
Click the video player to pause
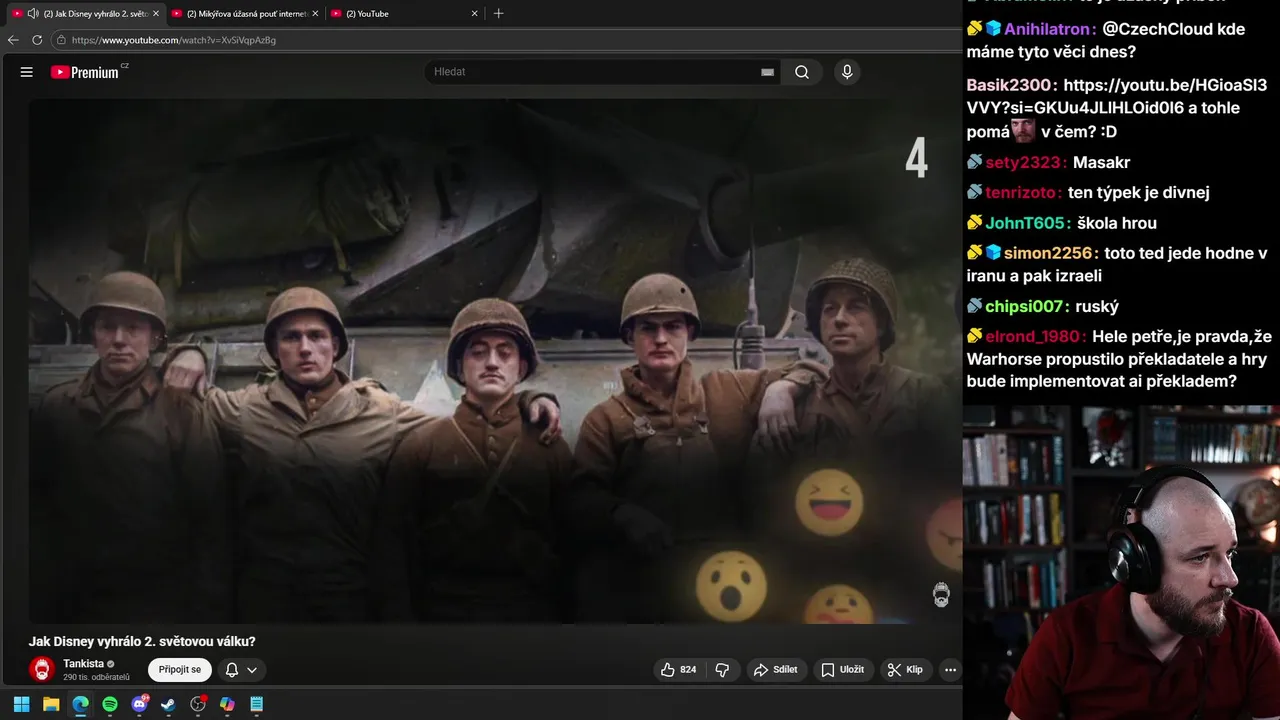pos(495,361)
